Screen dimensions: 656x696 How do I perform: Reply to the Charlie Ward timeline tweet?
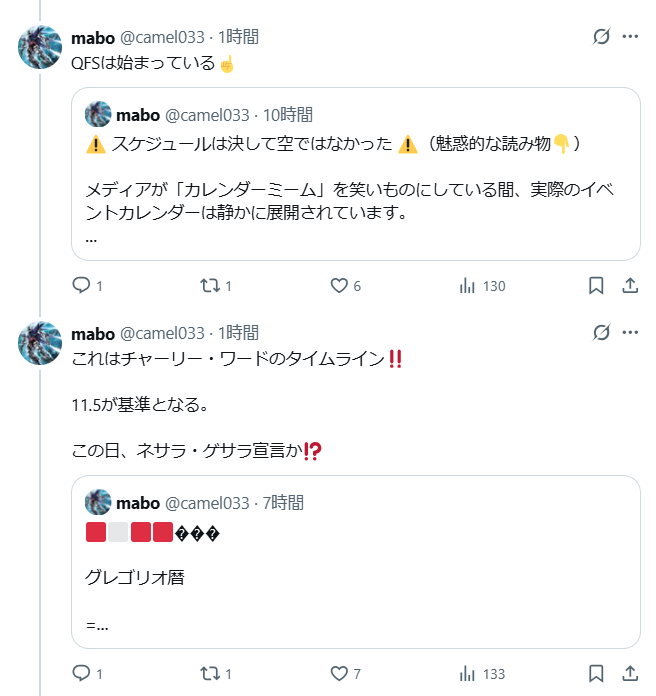82,674
